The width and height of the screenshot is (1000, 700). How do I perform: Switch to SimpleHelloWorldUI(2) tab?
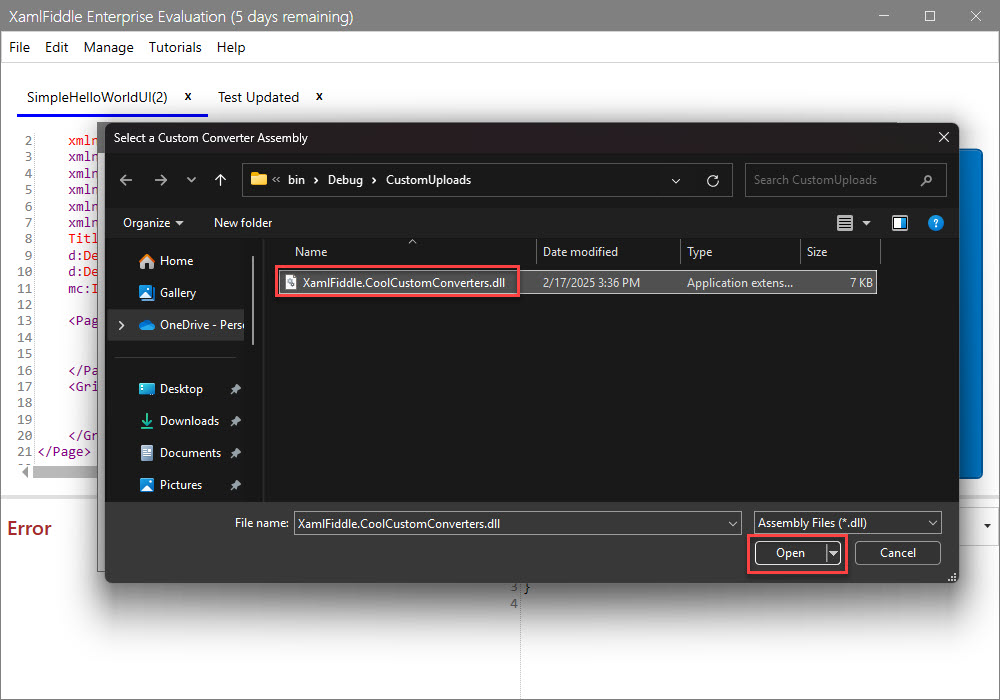pos(97,97)
